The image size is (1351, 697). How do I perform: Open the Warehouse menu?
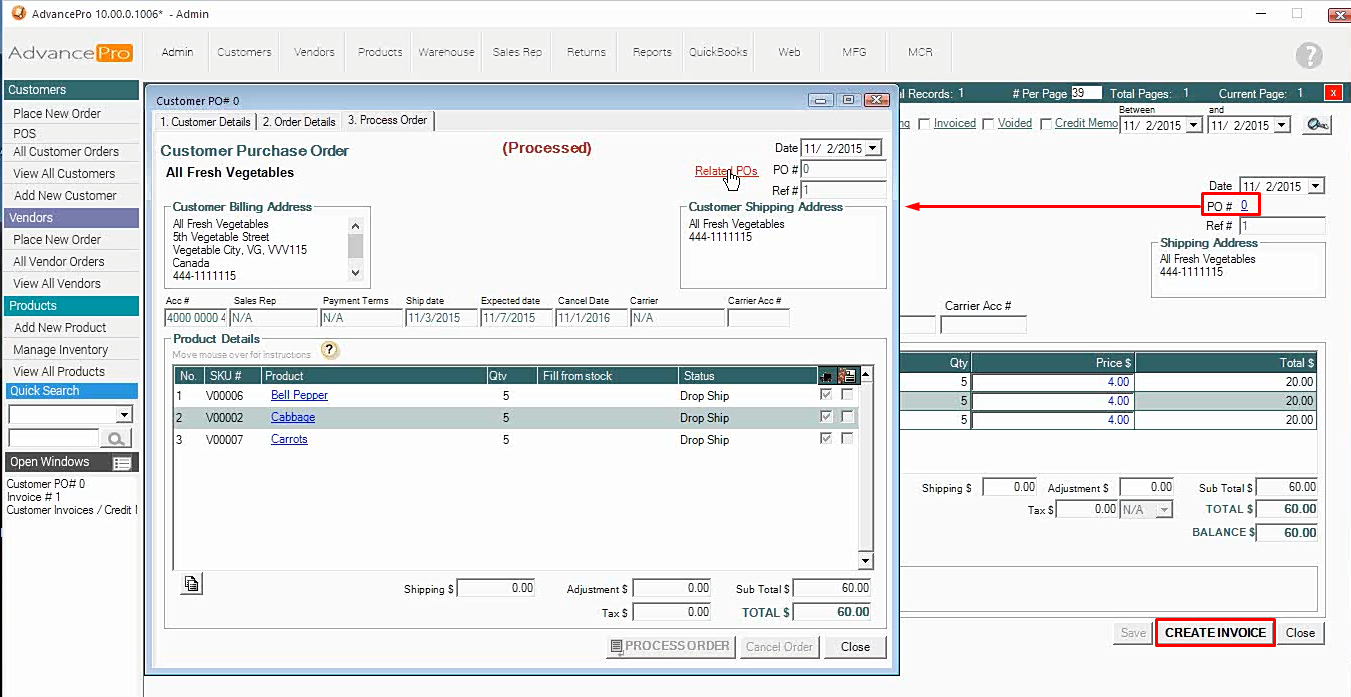coord(446,52)
